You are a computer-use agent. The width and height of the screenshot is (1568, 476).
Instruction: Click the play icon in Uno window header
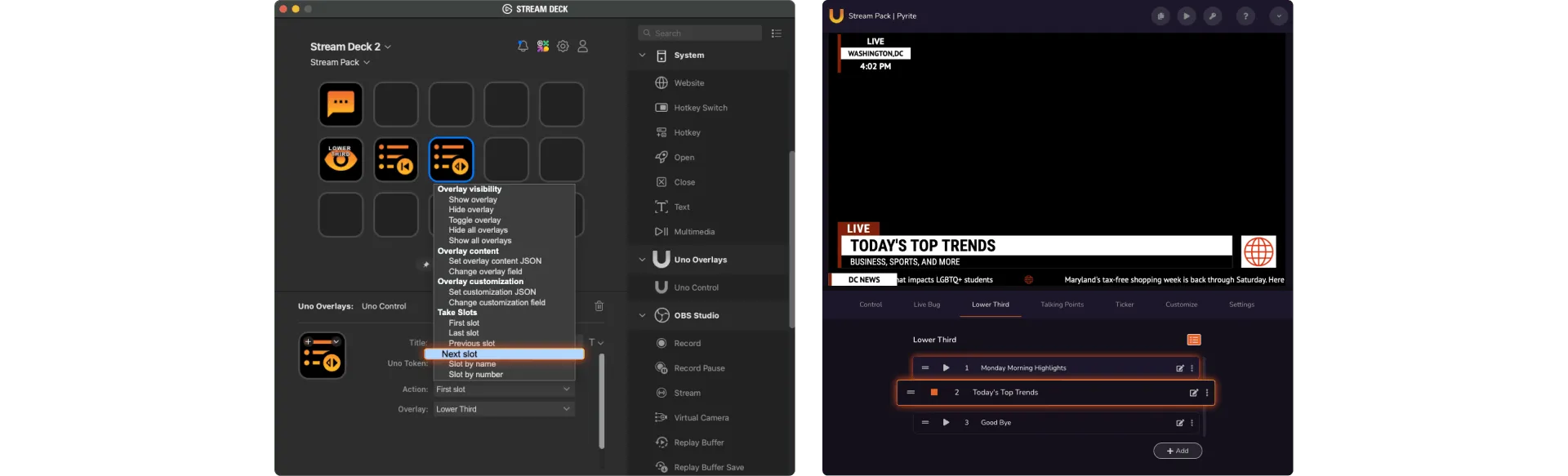(1187, 16)
